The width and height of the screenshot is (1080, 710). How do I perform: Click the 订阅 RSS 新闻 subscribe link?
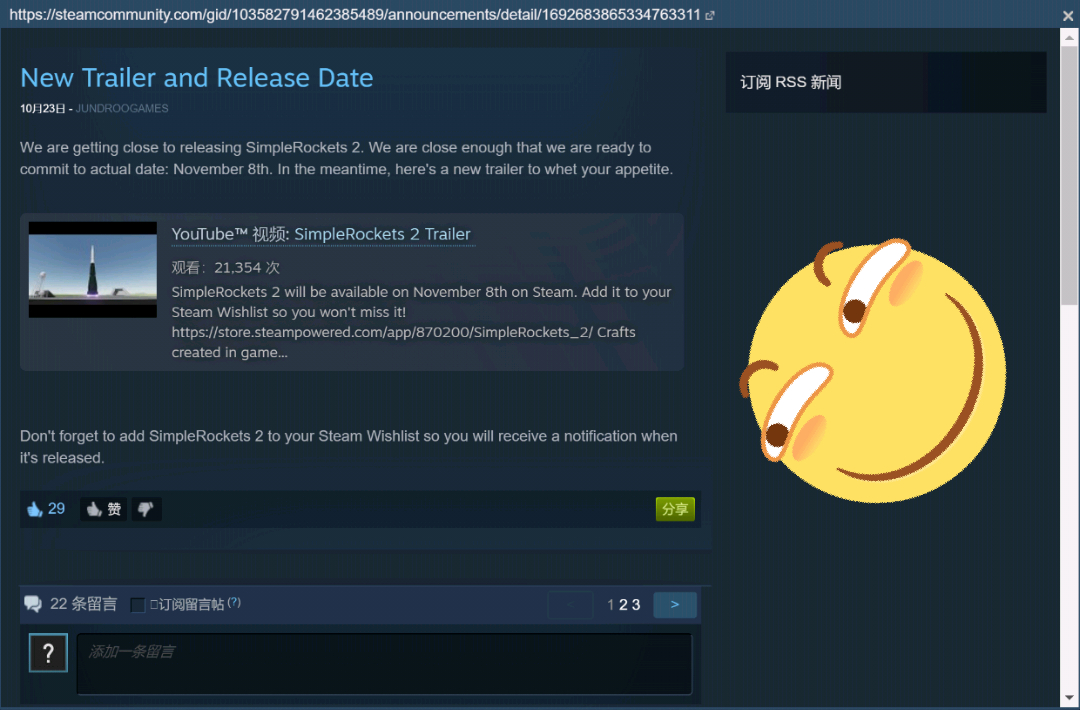tap(791, 82)
